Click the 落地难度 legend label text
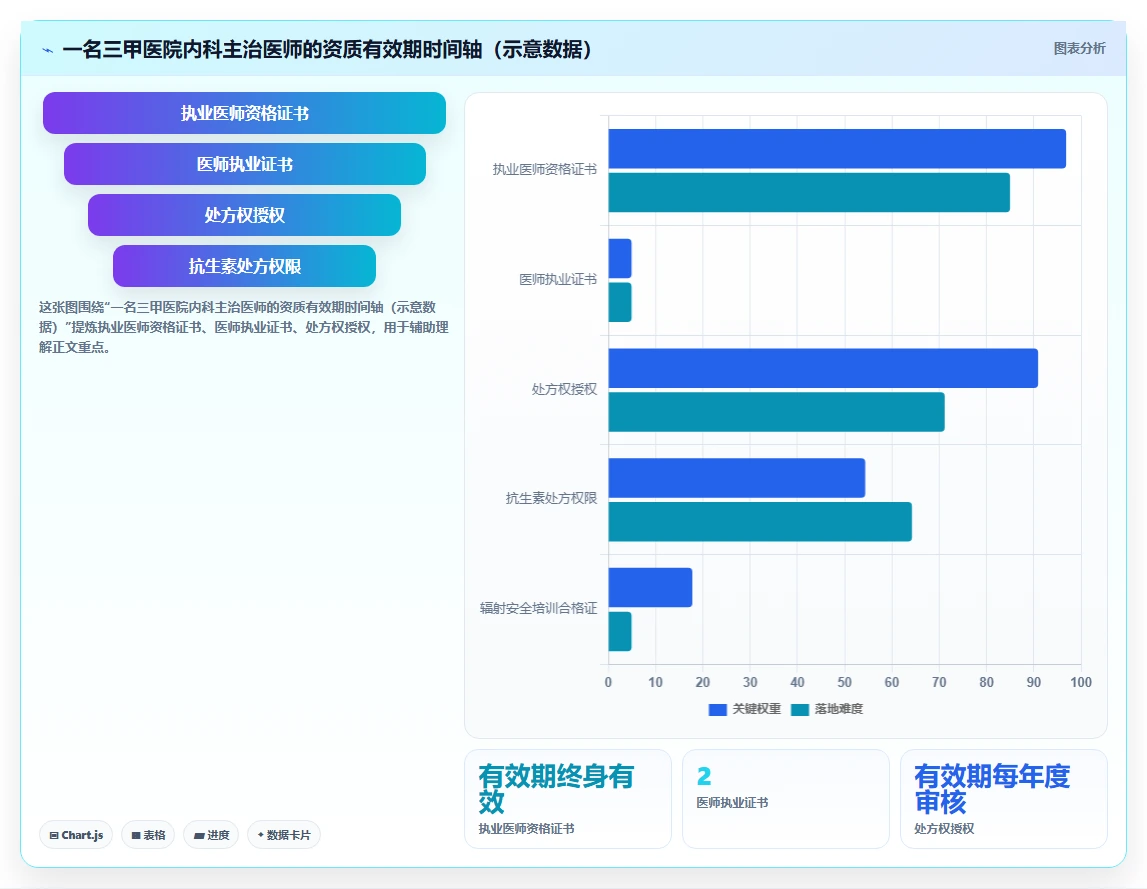 tap(838, 709)
